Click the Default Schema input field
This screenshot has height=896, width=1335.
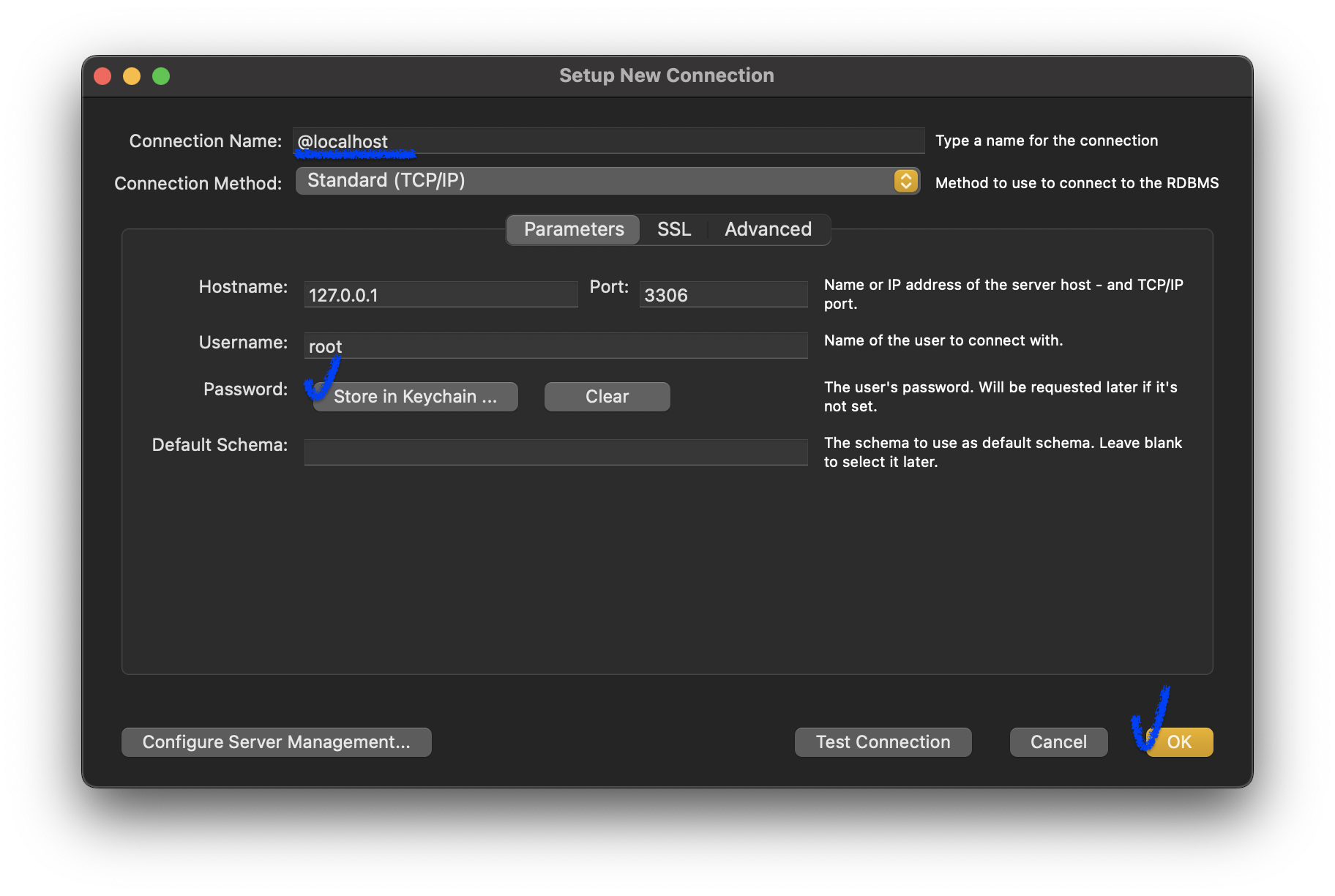pos(556,452)
